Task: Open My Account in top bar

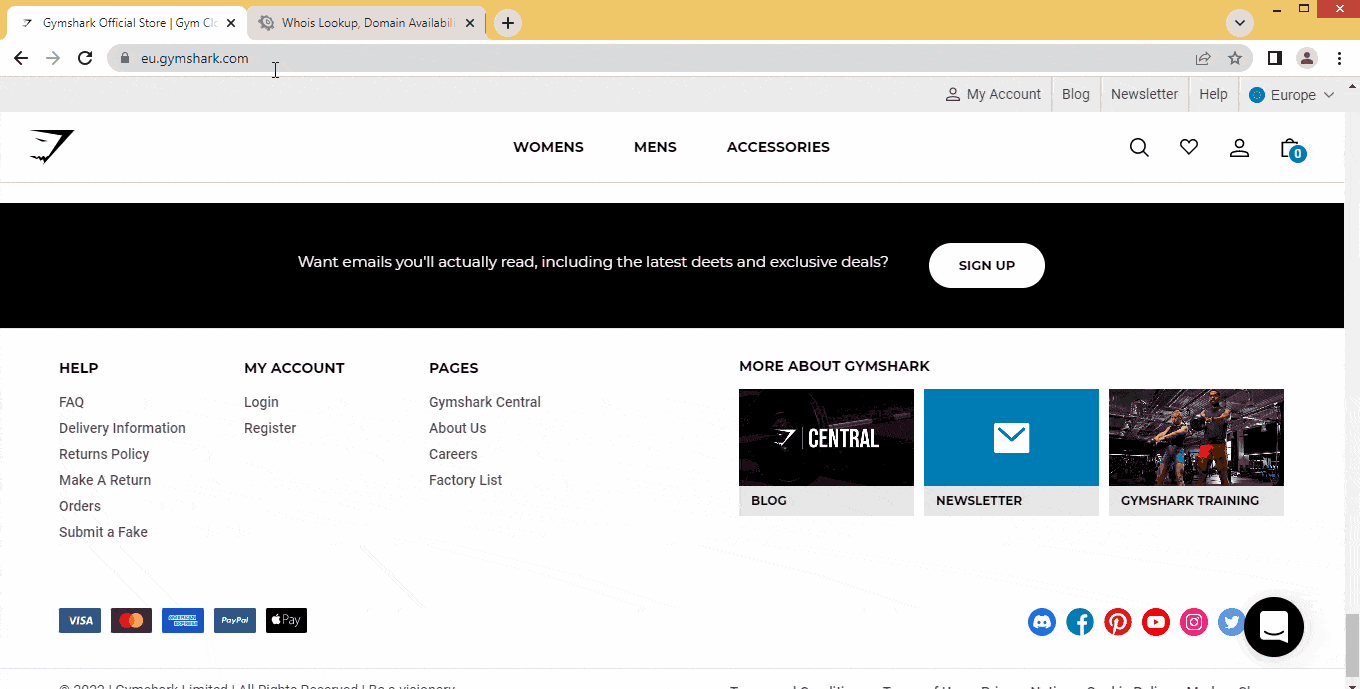Action: tap(993, 94)
